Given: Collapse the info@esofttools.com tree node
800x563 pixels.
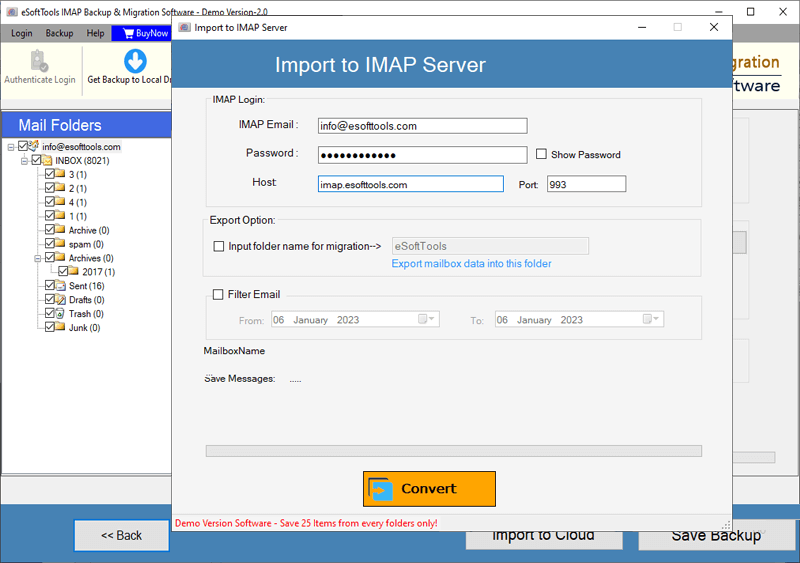Looking at the screenshot, I should click(x=11, y=147).
